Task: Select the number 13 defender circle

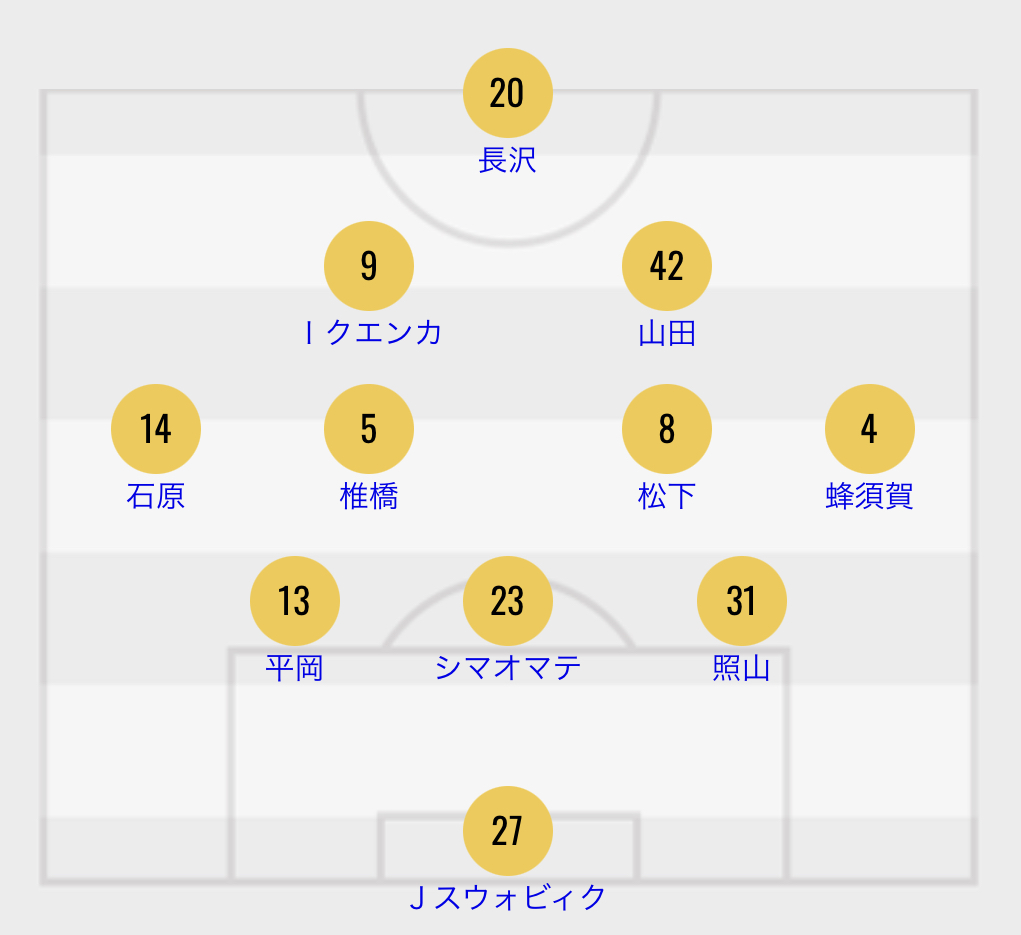Action: pyautogui.click(x=294, y=601)
